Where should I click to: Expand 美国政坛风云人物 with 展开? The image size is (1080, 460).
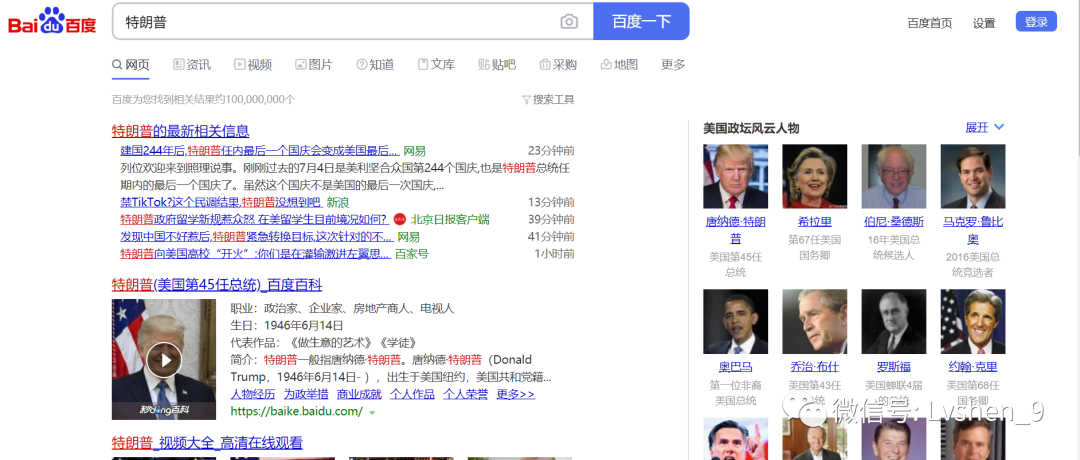pyautogui.click(x=984, y=127)
